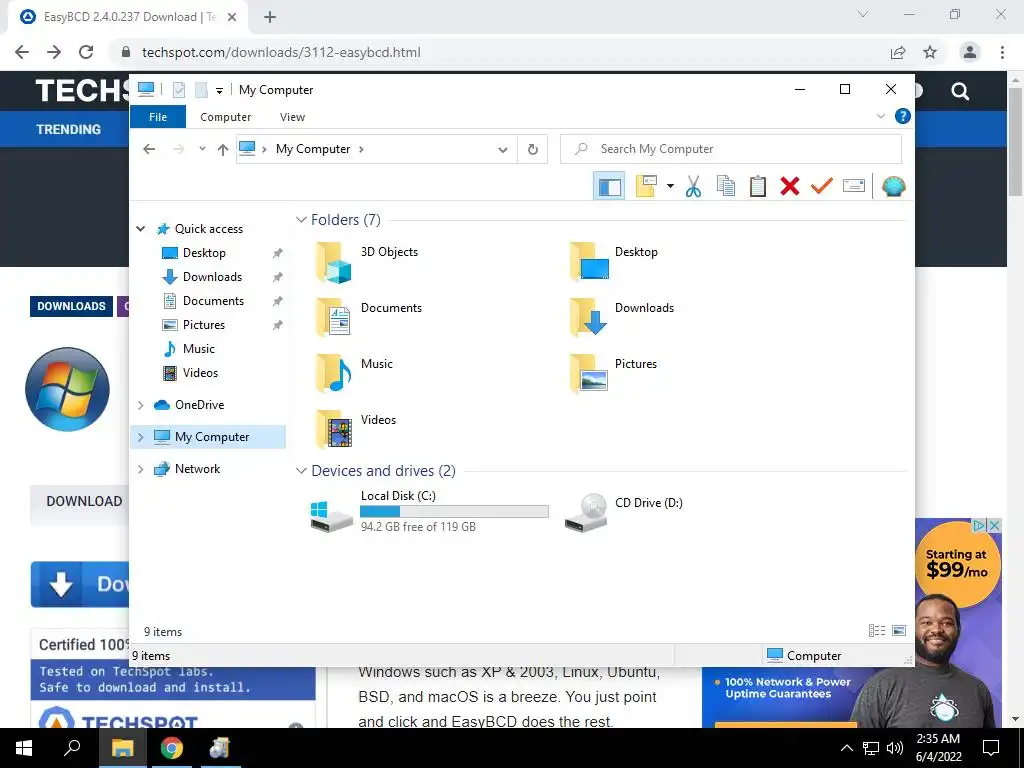This screenshot has width=1024, height=768.
Task: Expand the ribbon using the chevron
Action: (x=880, y=116)
